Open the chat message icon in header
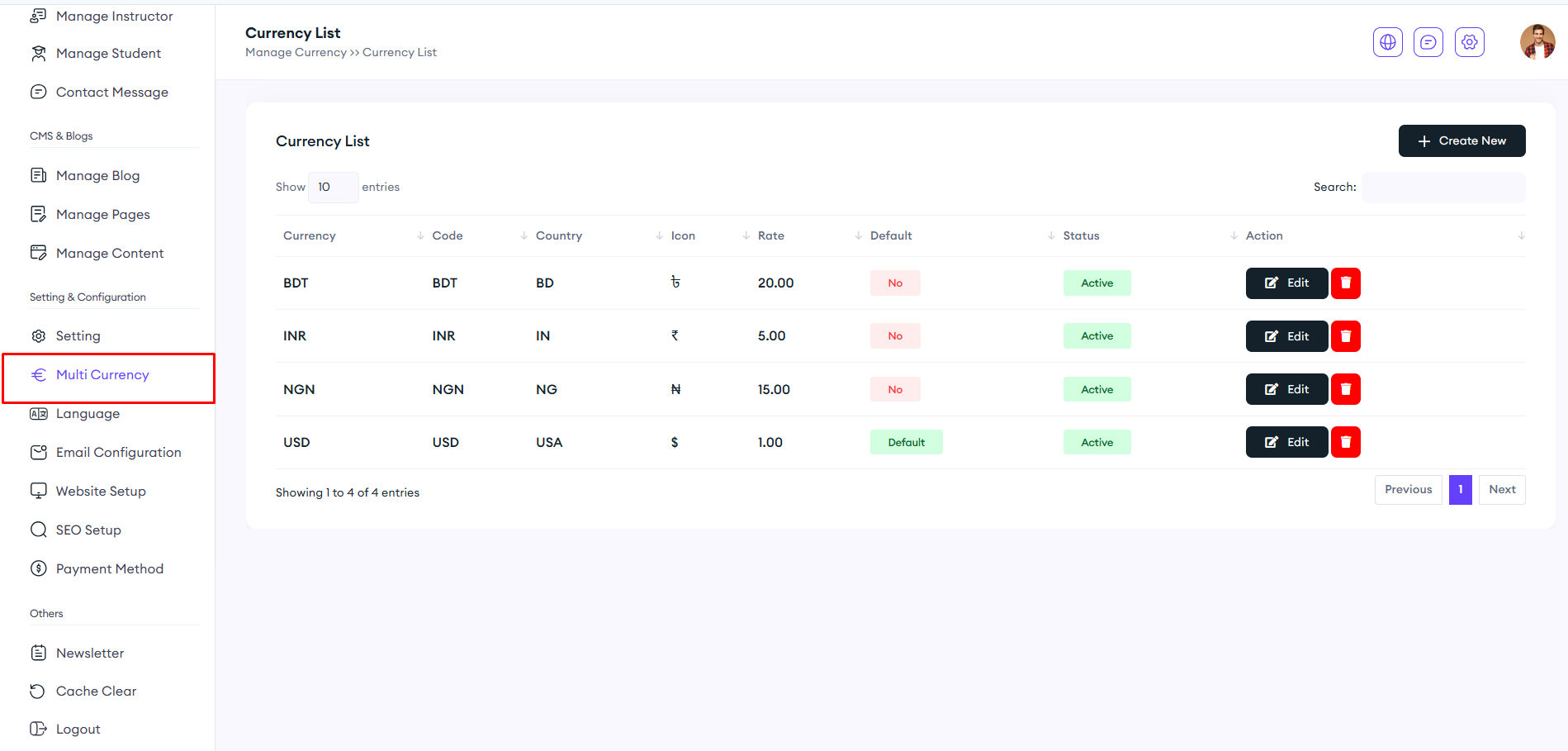 pyautogui.click(x=1428, y=42)
